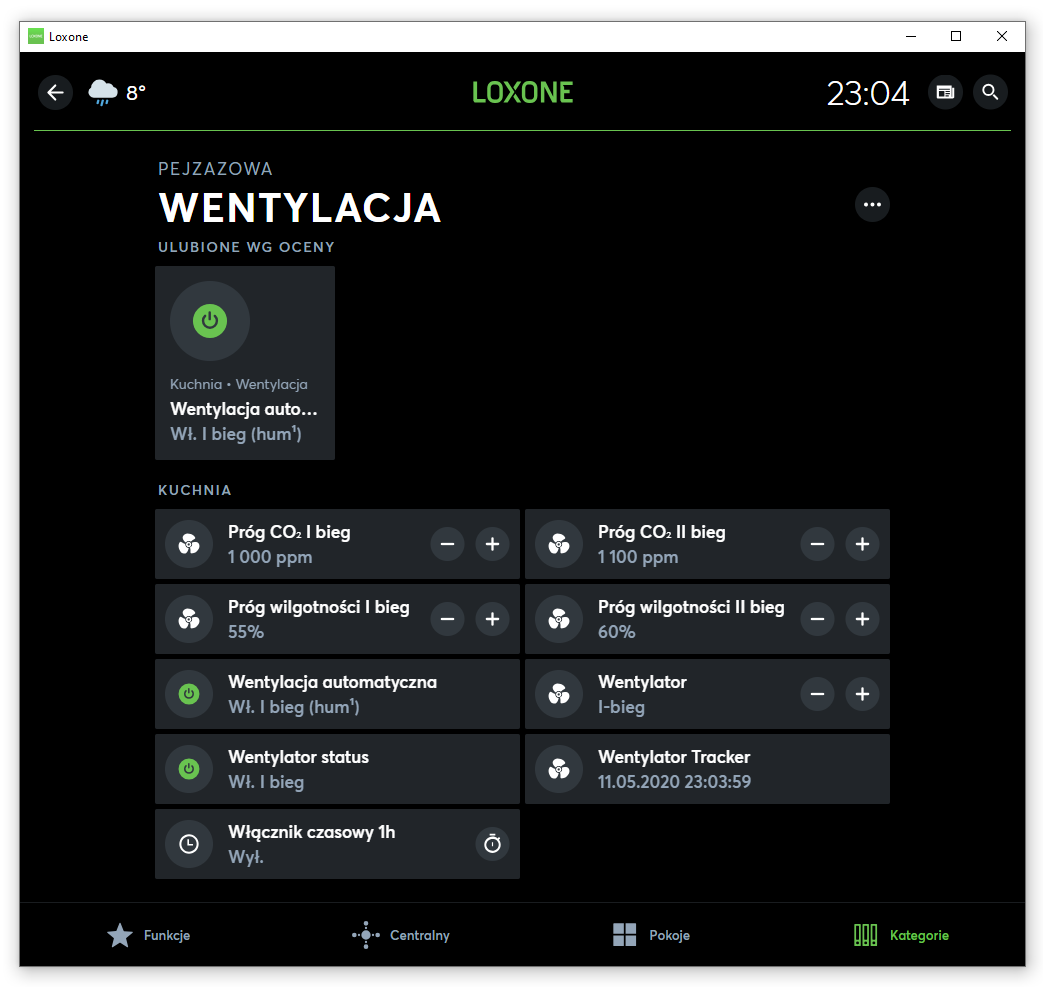This screenshot has width=1048, height=989.
Task: Decrease Próg wilgotności II bieg value
Action: coord(817,619)
